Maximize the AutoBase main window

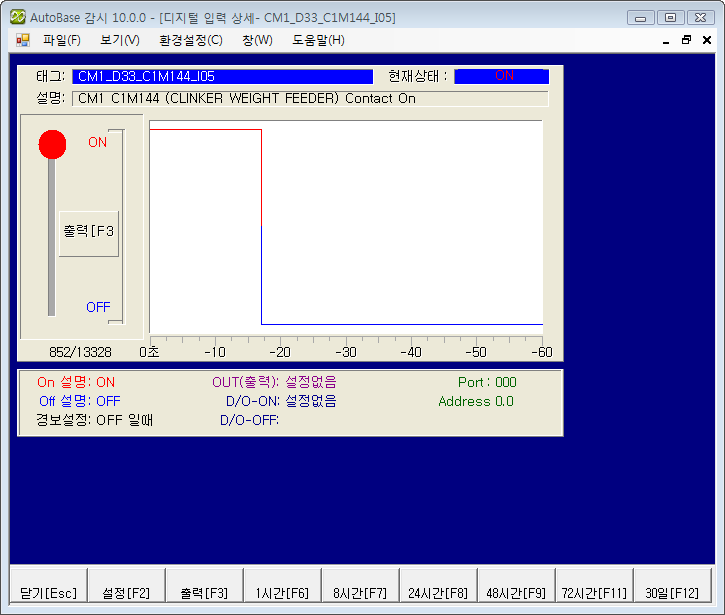(670, 18)
